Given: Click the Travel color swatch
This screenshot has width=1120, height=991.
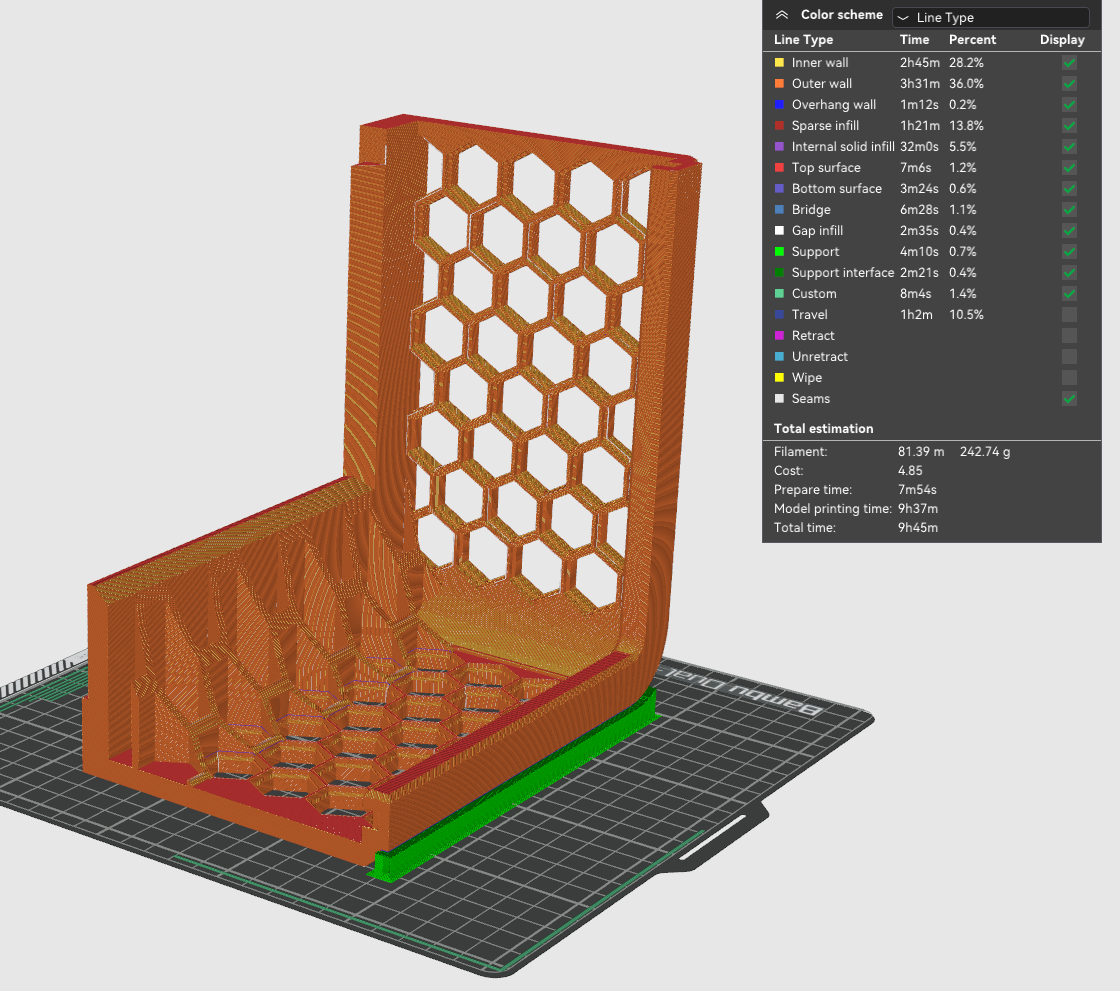Looking at the screenshot, I should pyautogui.click(x=779, y=314).
